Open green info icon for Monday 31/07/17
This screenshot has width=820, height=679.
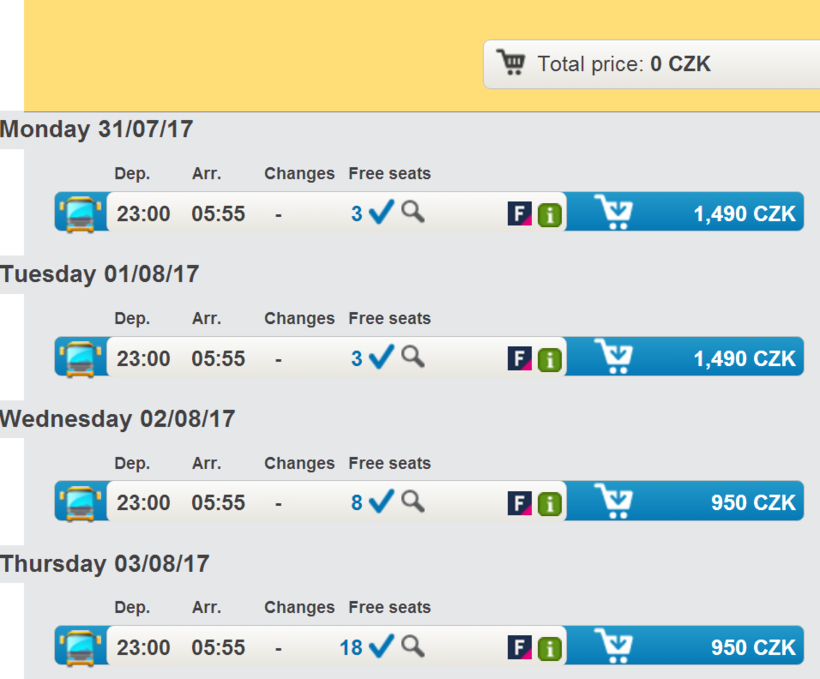click(549, 214)
